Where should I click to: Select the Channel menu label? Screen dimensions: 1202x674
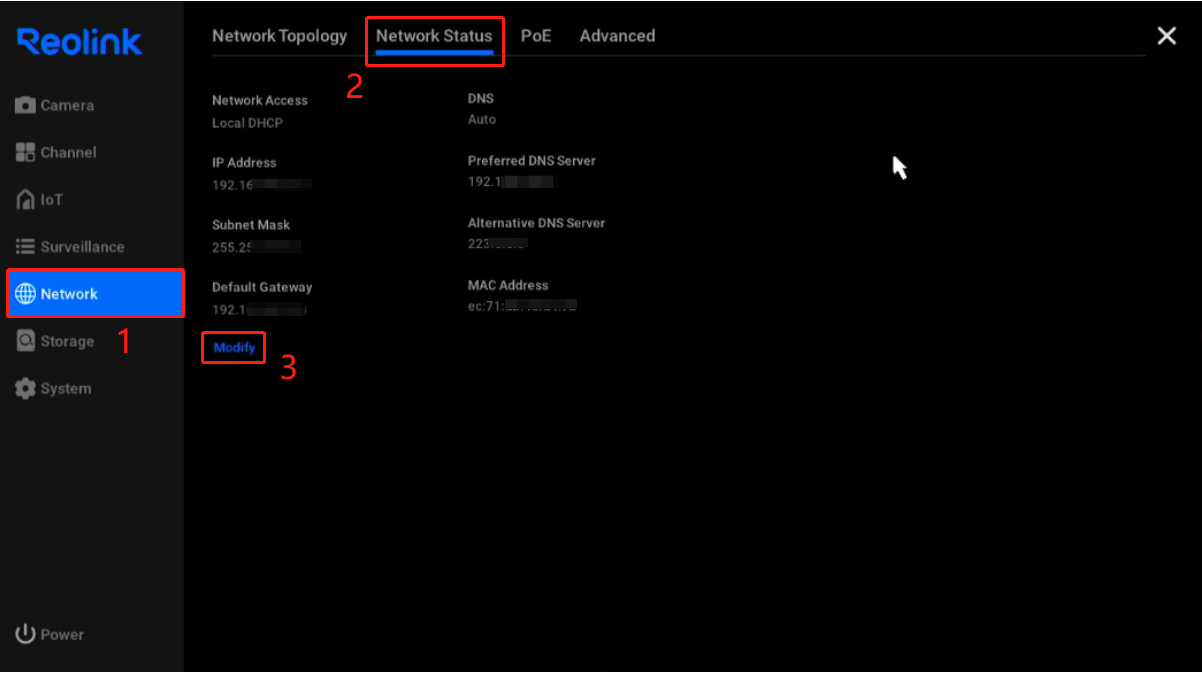(68, 152)
